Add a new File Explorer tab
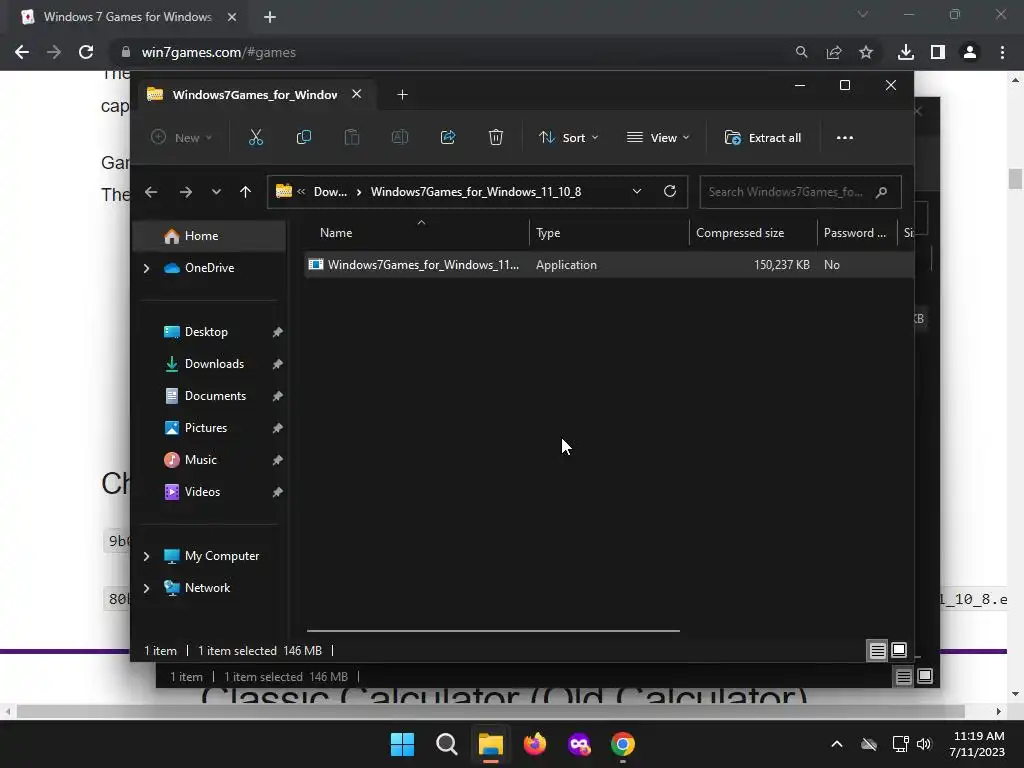Image resolution: width=1024 pixels, height=768 pixels. click(402, 95)
